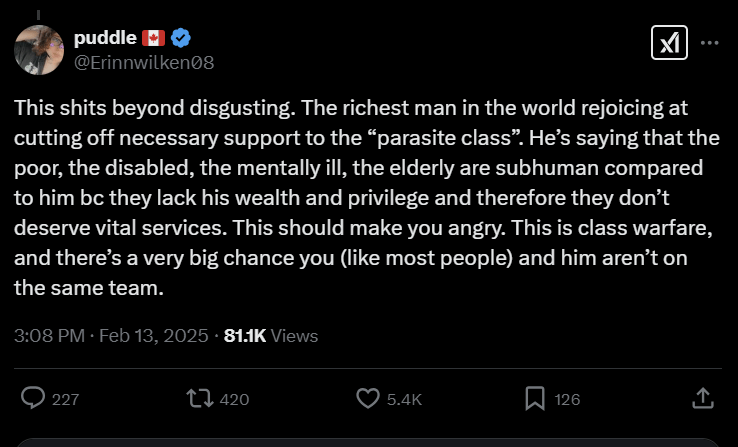Click the reply speech bubble icon

click(34, 399)
